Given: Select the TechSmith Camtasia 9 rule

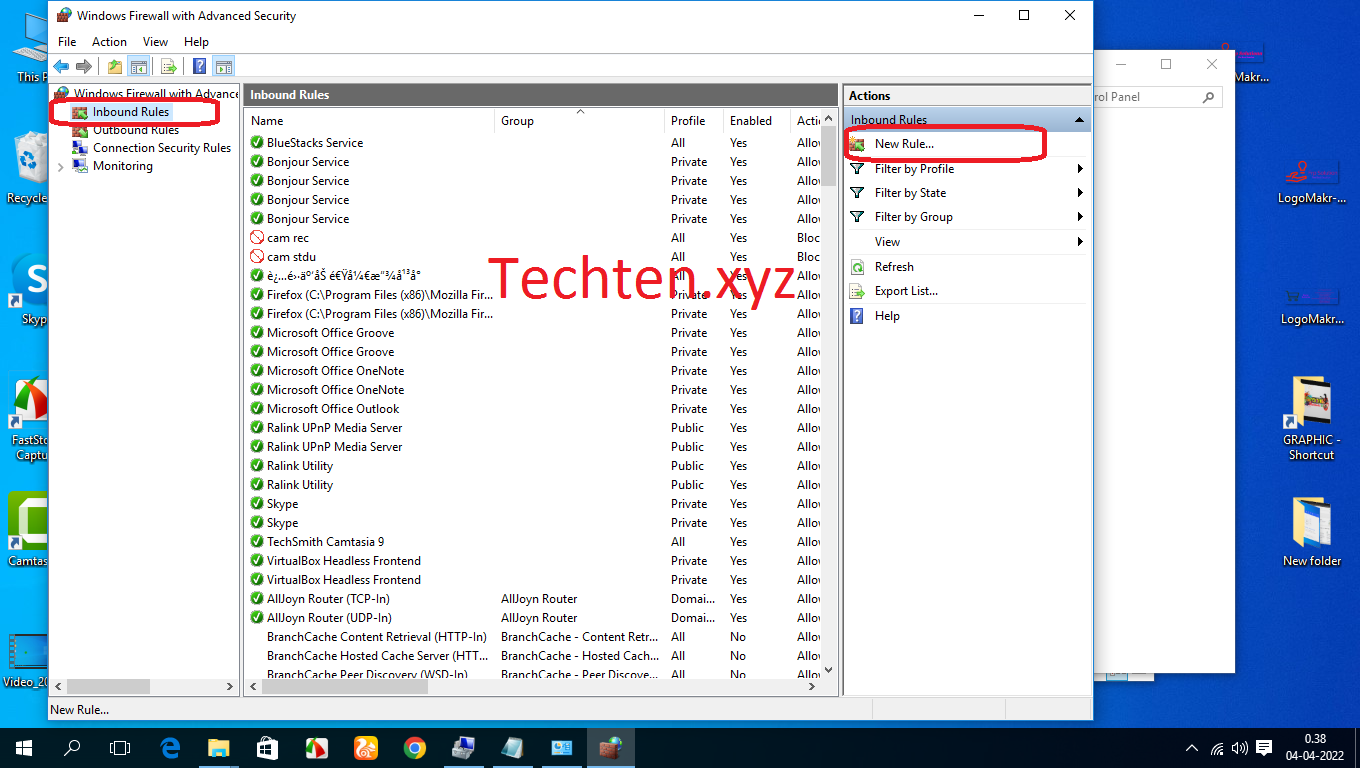Looking at the screenshot, I should [325, 542].
